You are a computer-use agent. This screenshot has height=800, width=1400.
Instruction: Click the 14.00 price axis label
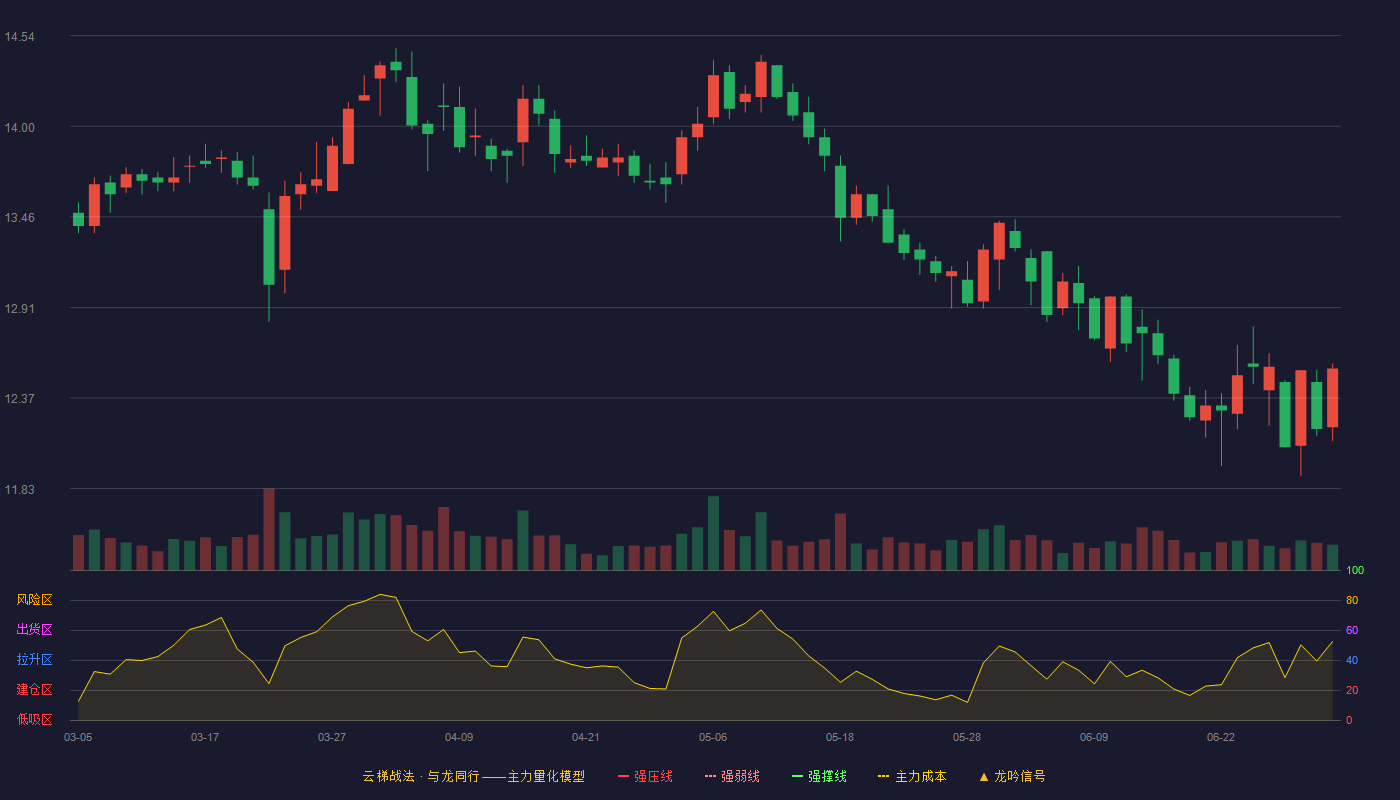pyautogui.click(x=19, y=127)
